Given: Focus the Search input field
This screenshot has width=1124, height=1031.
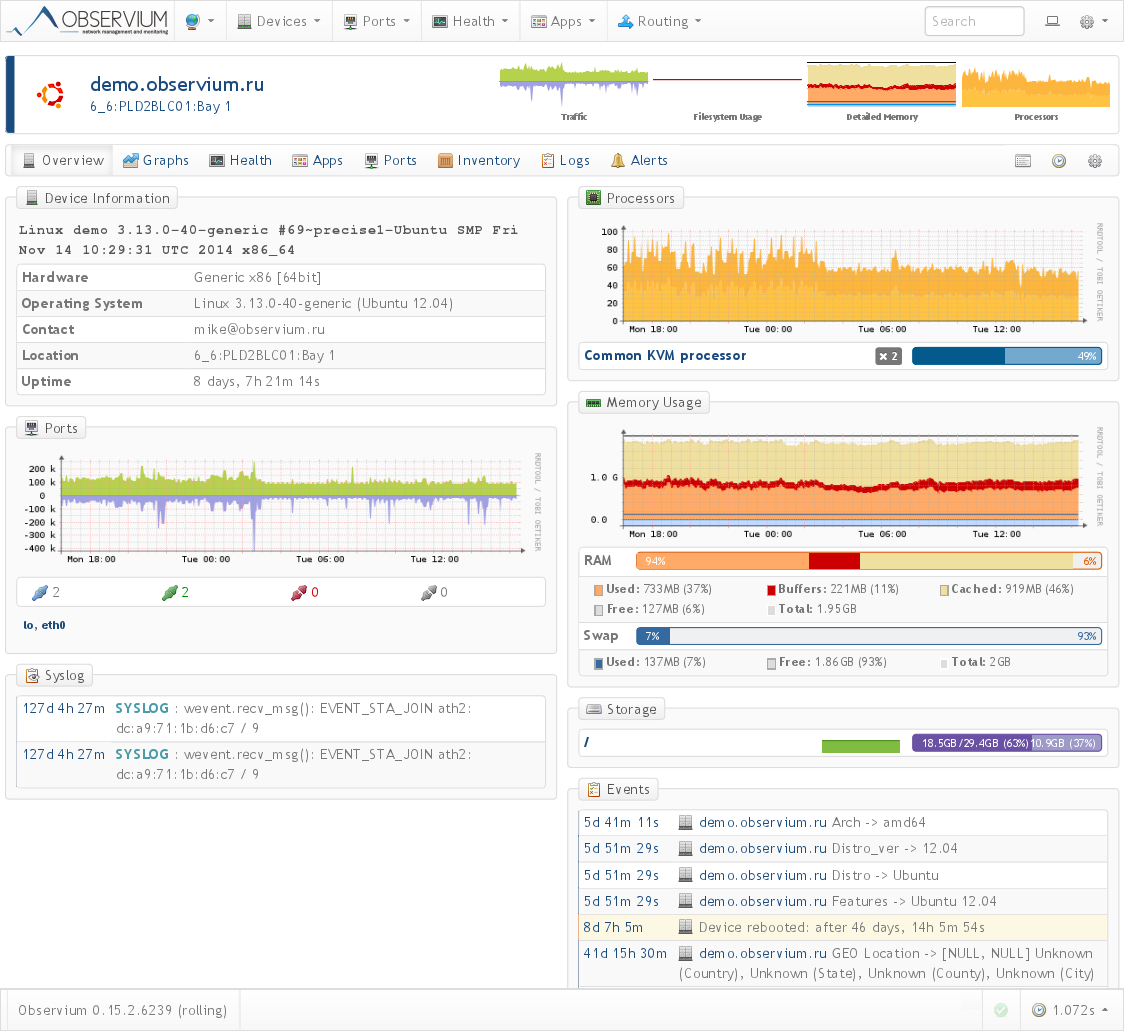Looking at the screenshot, I should tap(973, 22).
